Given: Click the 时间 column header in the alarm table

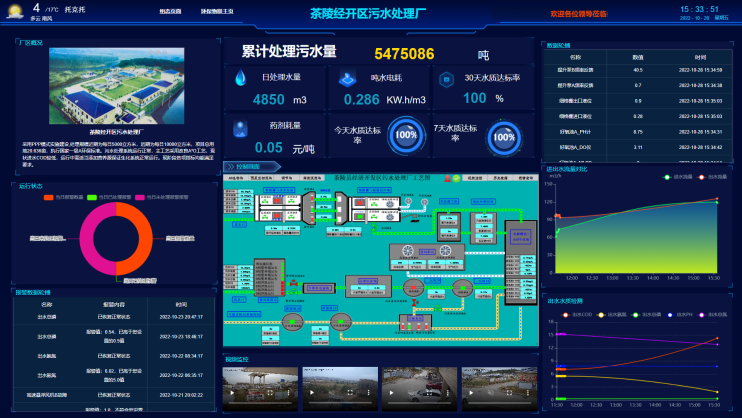Looking at the screenshot, I should [x=181, y=304].
